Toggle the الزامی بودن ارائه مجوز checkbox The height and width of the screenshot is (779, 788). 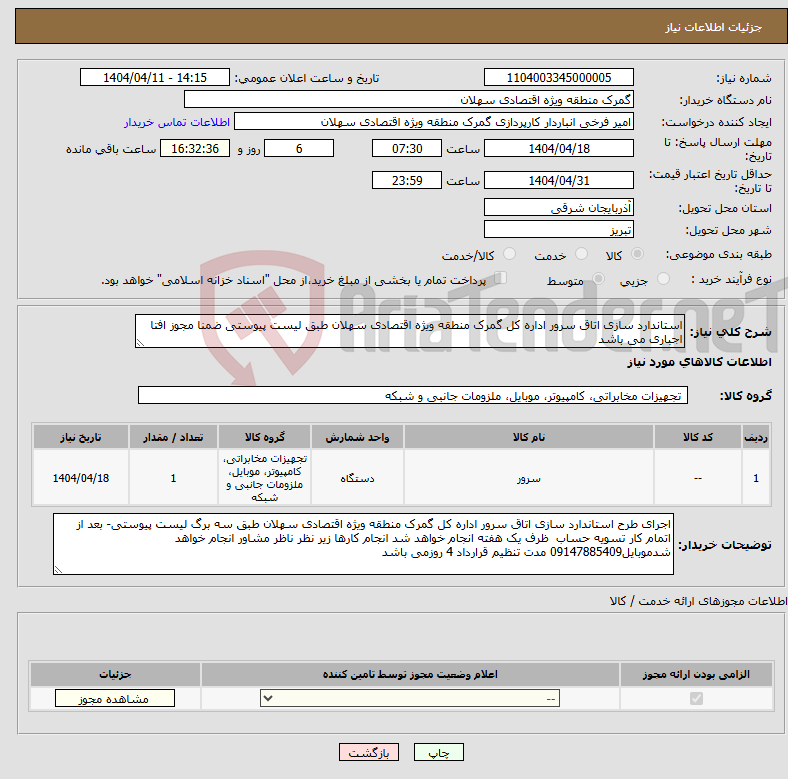[x=696, y=698]
